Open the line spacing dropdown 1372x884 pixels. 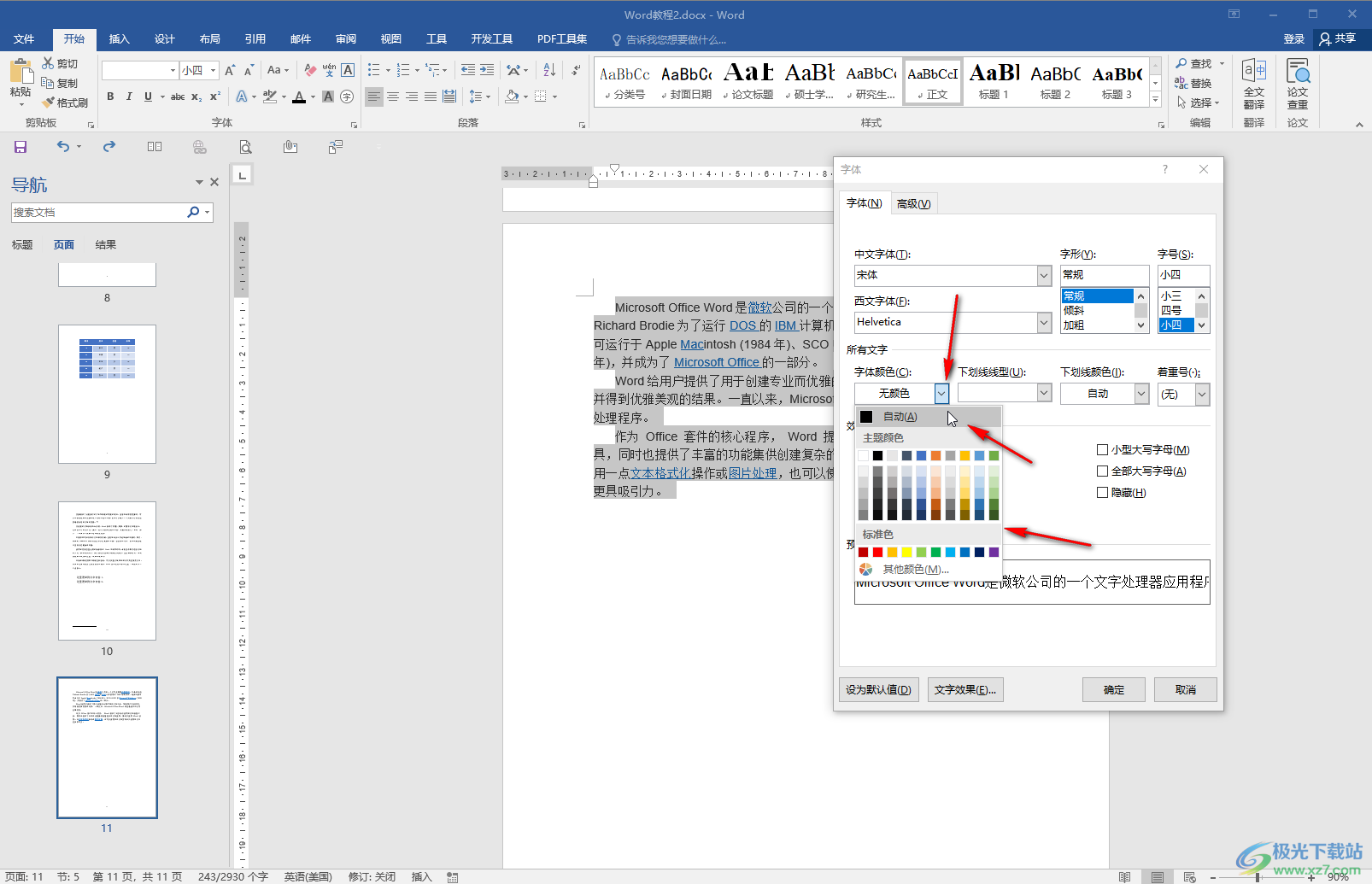pos(480,97)
